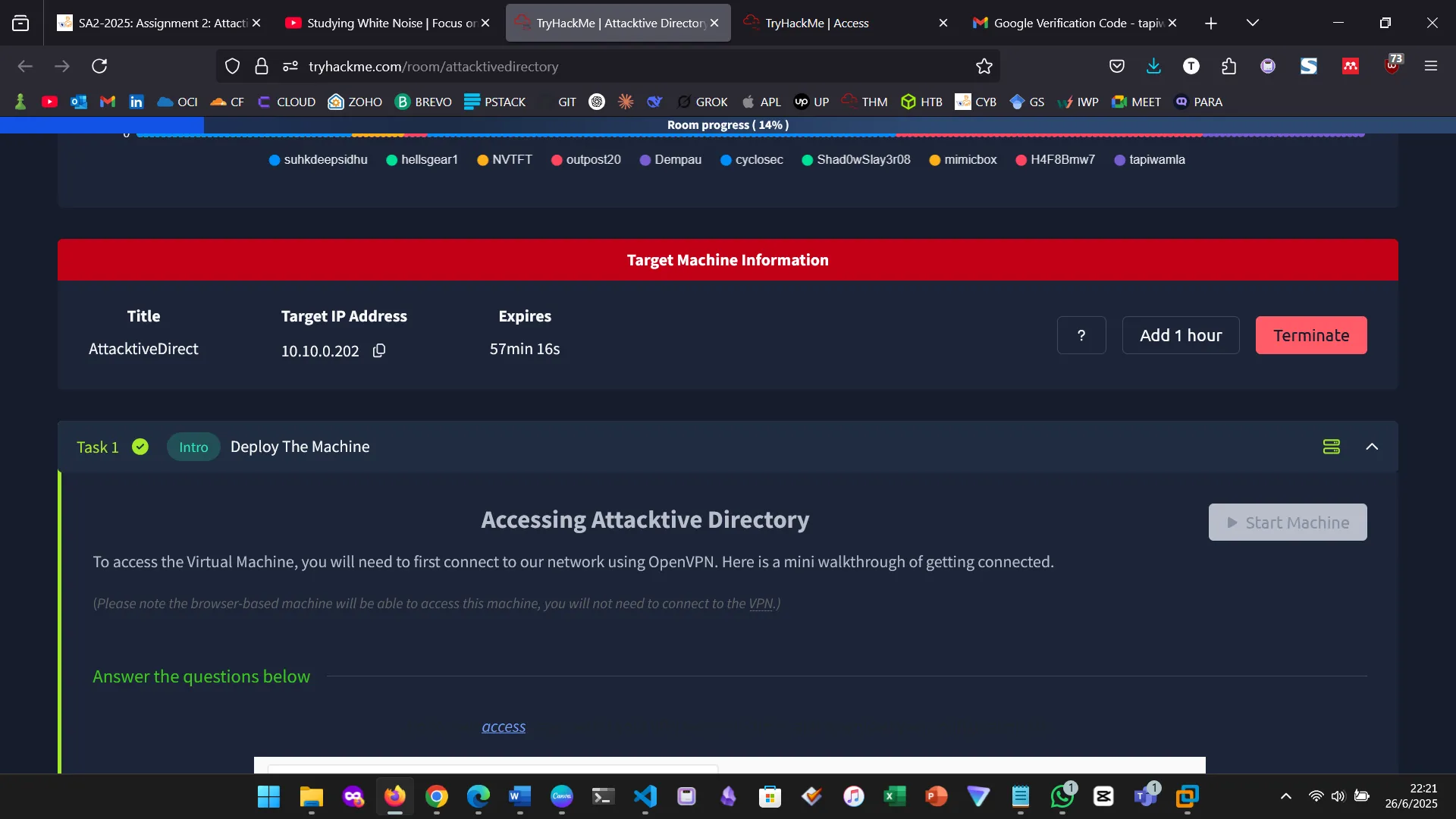Click the green completed check on Task 1
This screenshot has width=1456, height=819.
(x=140, y=447)
